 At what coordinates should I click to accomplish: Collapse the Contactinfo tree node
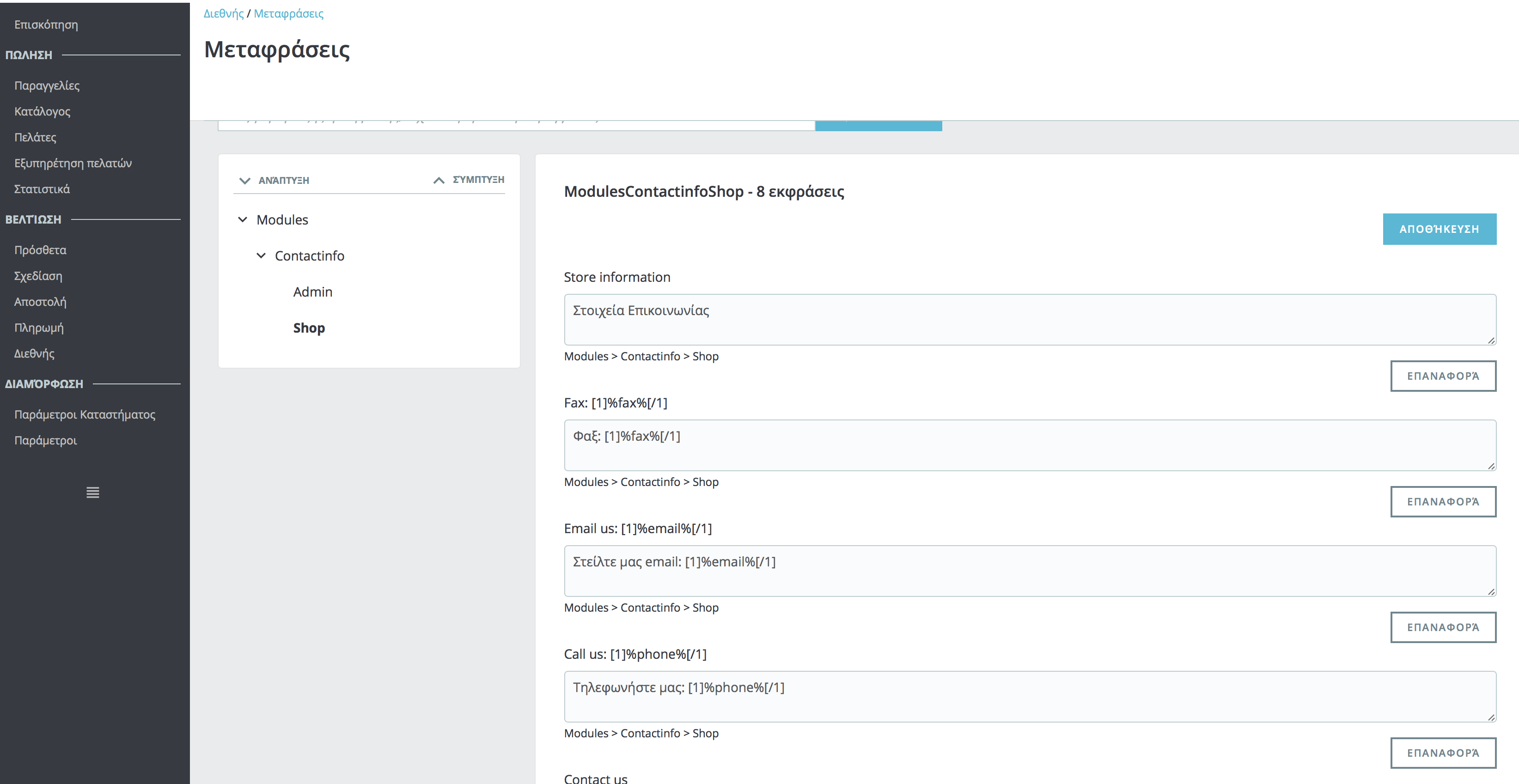[261, 256]
